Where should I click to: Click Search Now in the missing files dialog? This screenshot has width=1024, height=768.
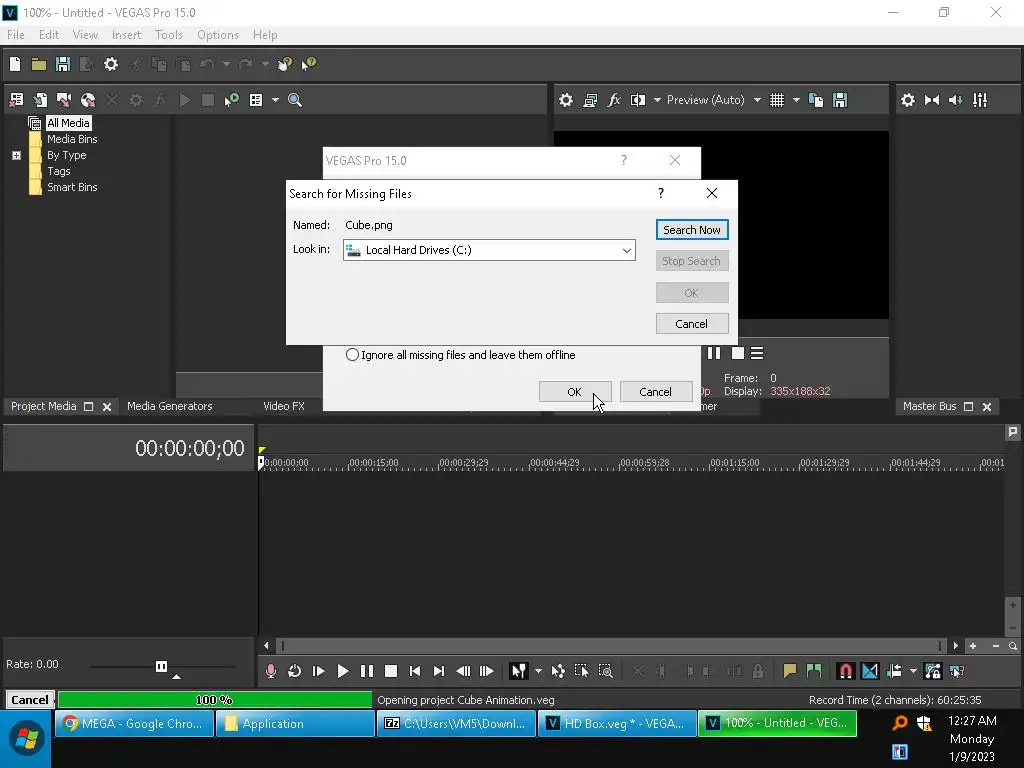(x=692, y=230)
